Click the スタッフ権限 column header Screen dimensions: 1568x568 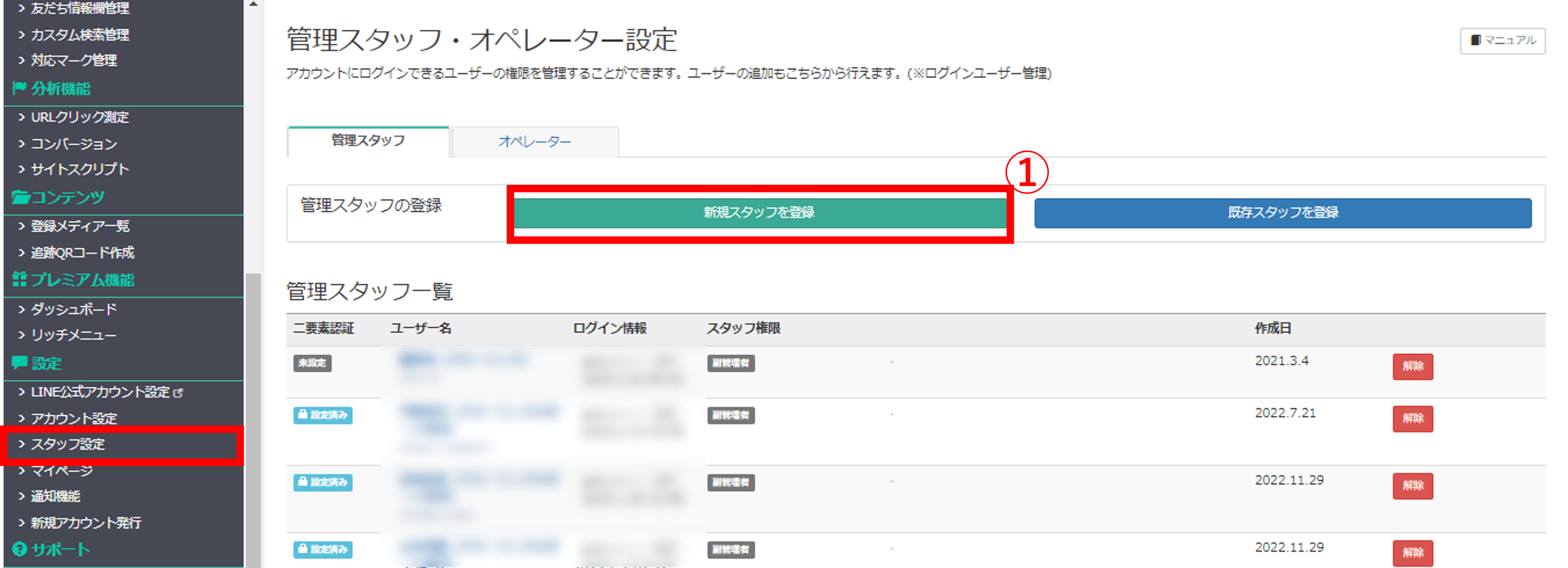743,329
